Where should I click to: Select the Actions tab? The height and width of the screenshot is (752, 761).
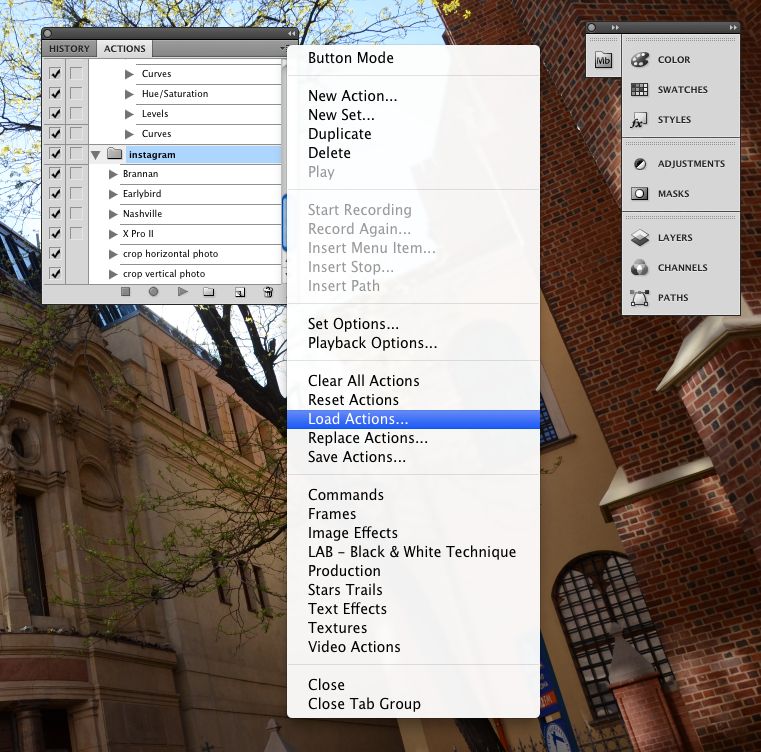point(125,49)
